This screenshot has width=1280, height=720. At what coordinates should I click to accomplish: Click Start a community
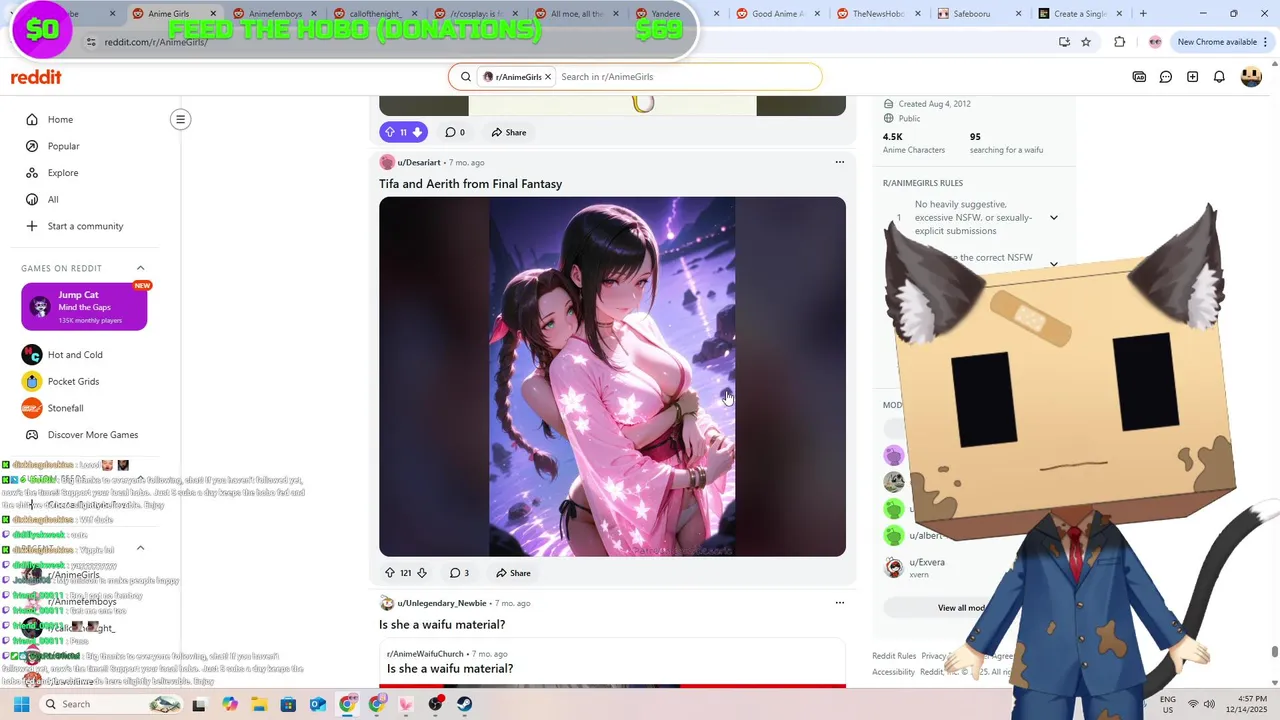point(84,226)
